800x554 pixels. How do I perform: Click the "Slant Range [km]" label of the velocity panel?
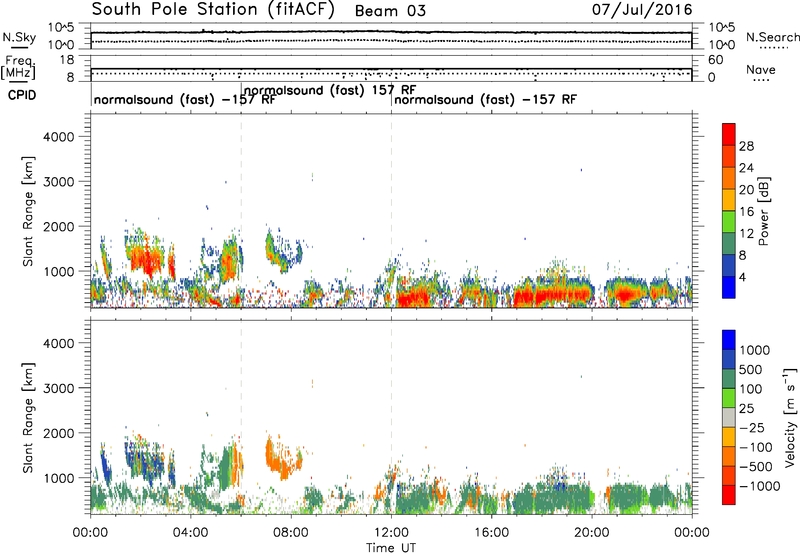click(x=28, y=418)
